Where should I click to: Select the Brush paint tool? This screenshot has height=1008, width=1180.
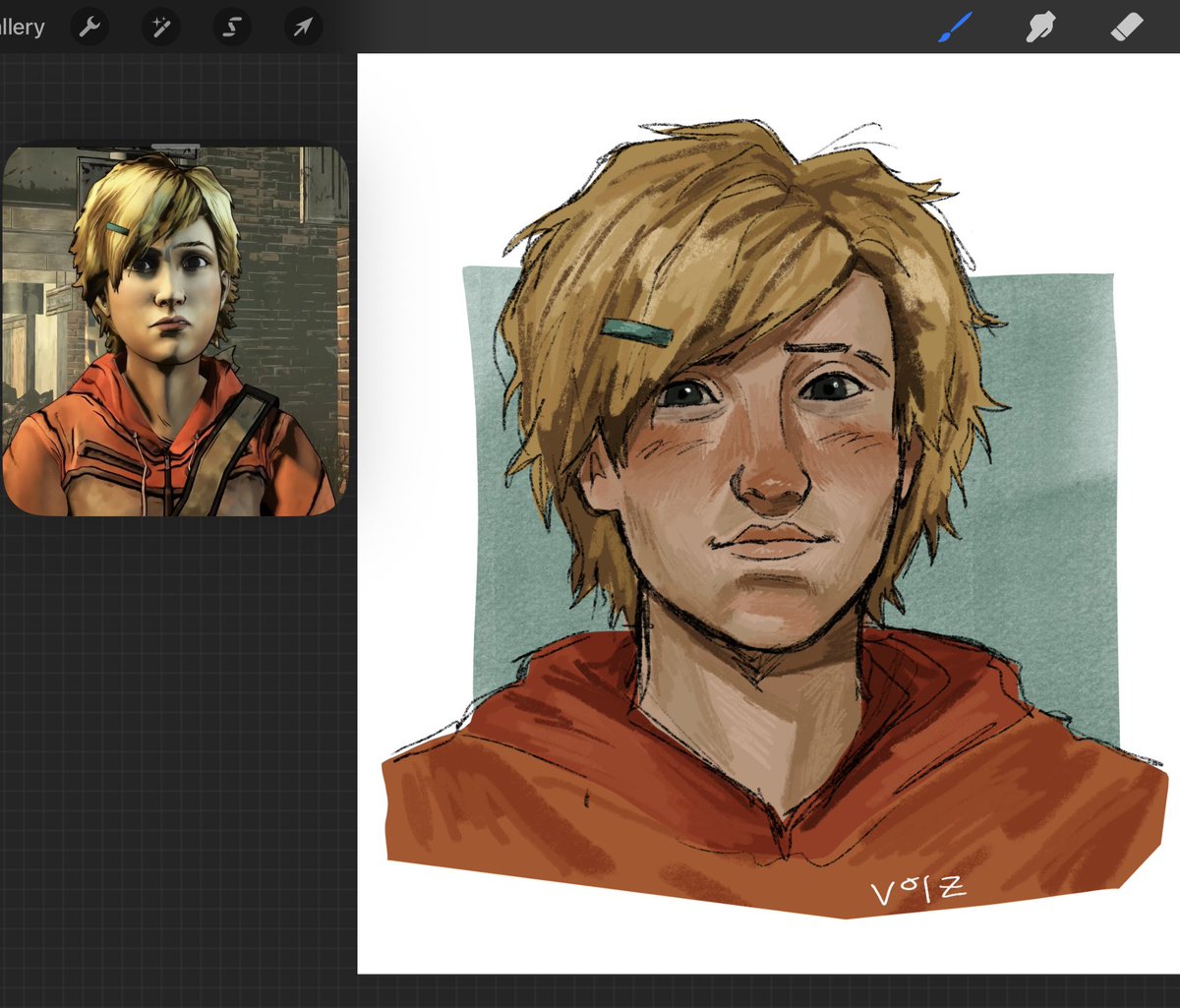954,27
